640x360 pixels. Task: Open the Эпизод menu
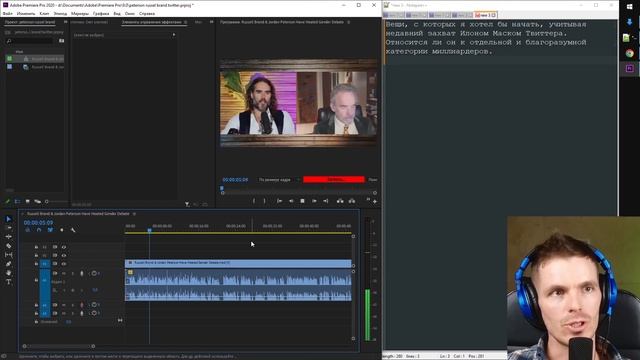tap(60, 13)
